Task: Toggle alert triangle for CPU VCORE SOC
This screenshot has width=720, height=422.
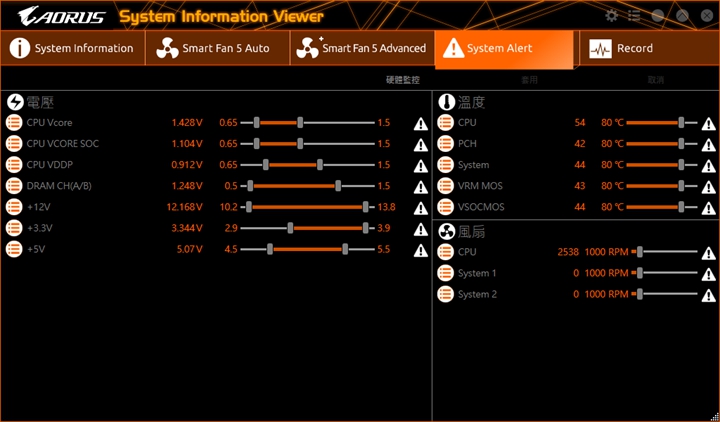Action: pos(421,145)
